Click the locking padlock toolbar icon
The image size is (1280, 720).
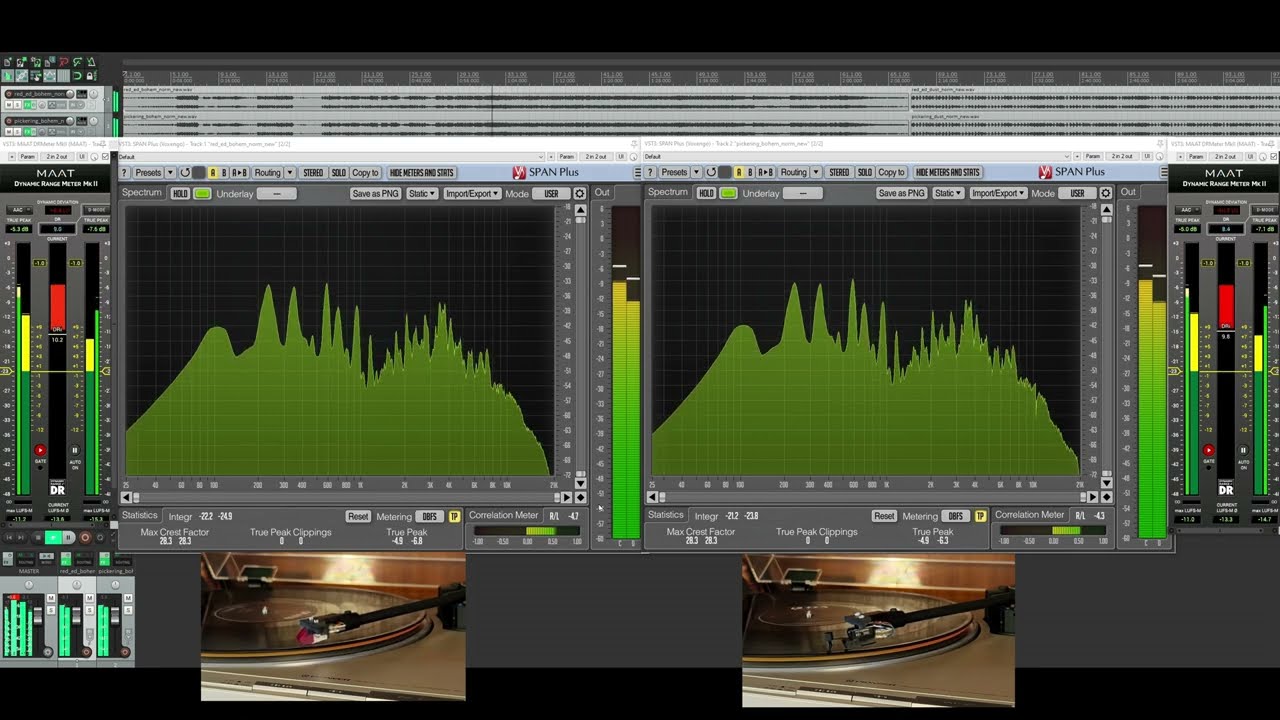tap(90, 76)
